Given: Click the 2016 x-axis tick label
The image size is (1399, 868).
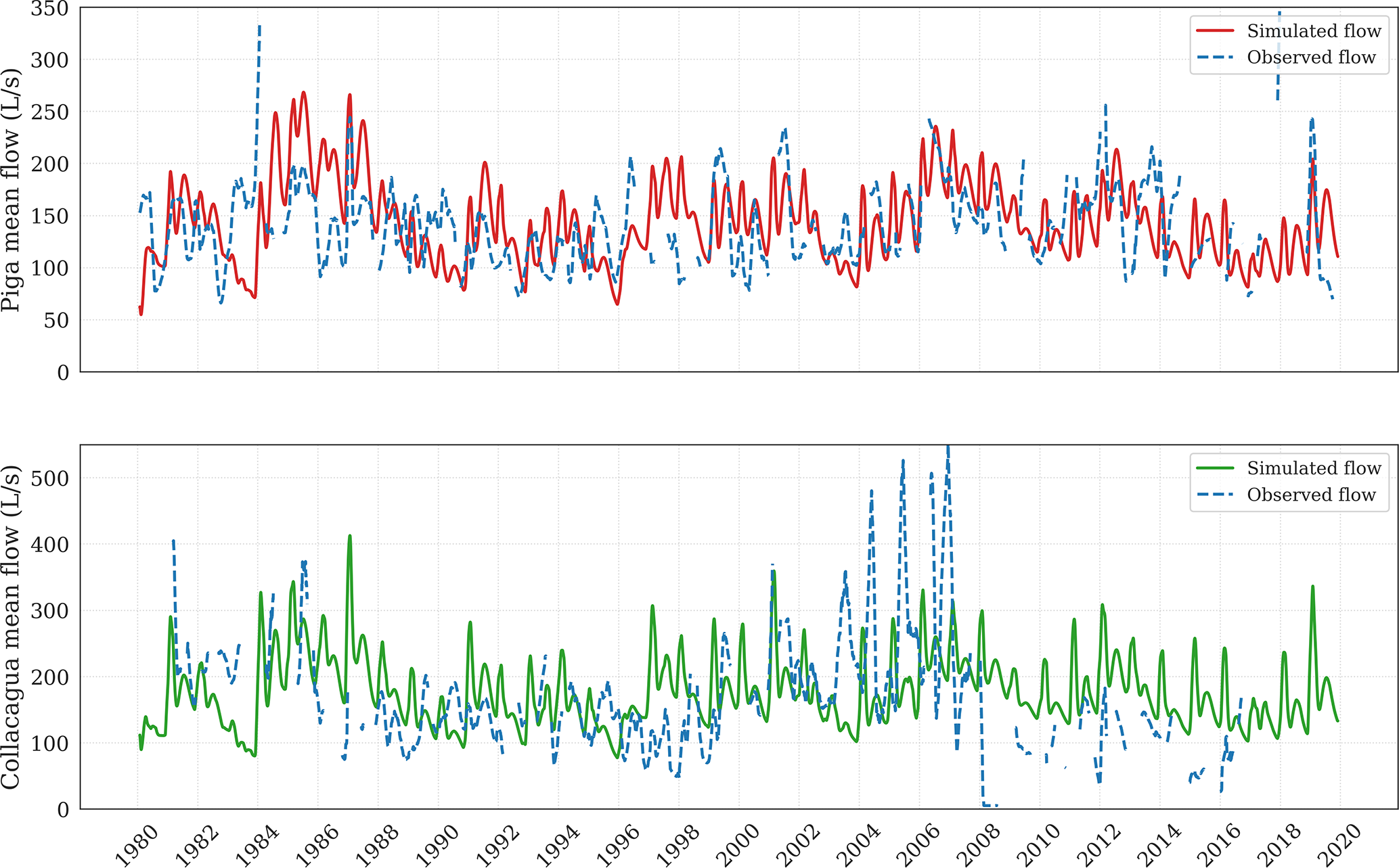Looking at the screenshot, I should point(1219,844).
